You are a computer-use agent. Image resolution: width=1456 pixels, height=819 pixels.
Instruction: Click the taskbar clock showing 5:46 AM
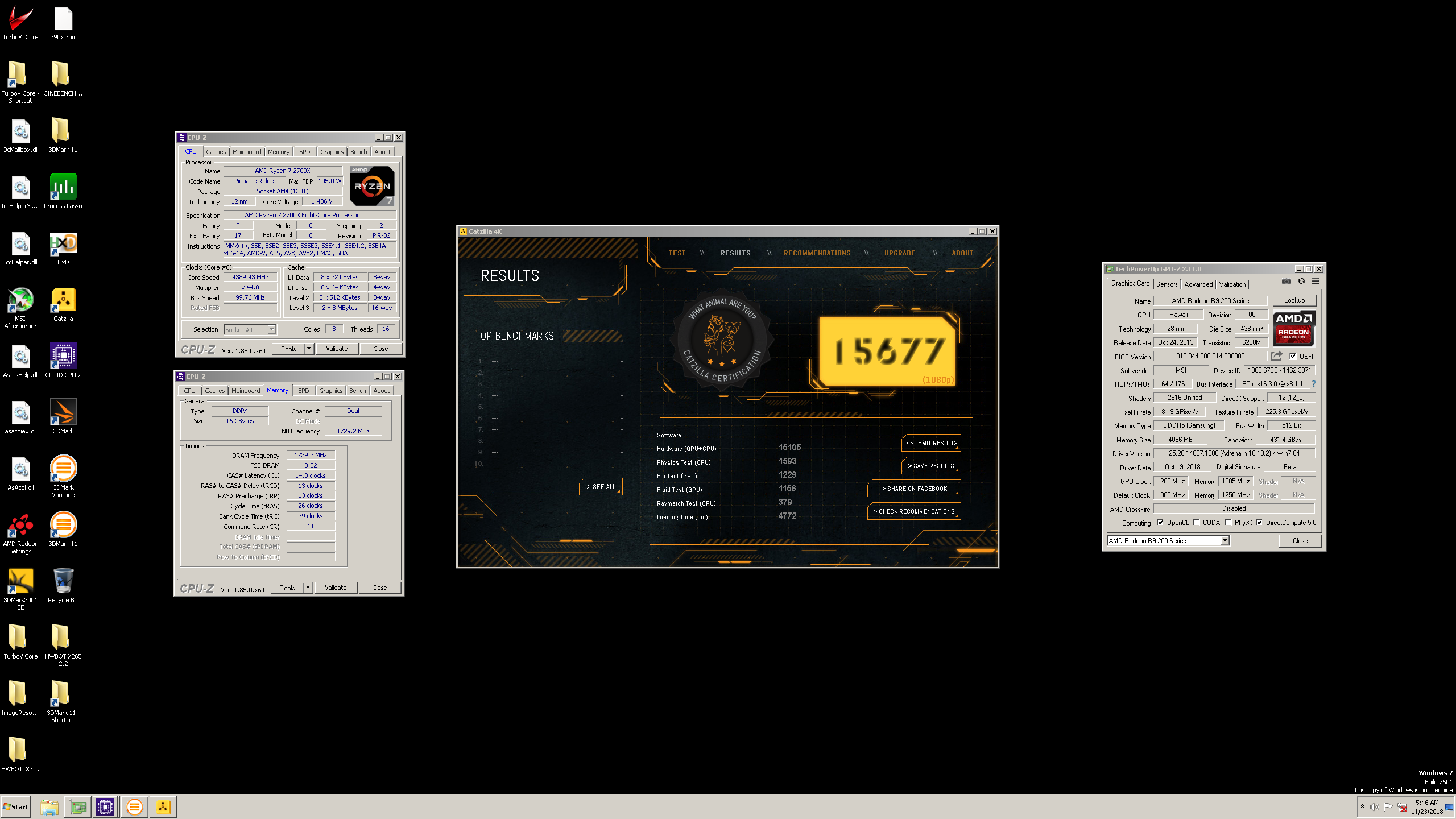[1427, 807]
